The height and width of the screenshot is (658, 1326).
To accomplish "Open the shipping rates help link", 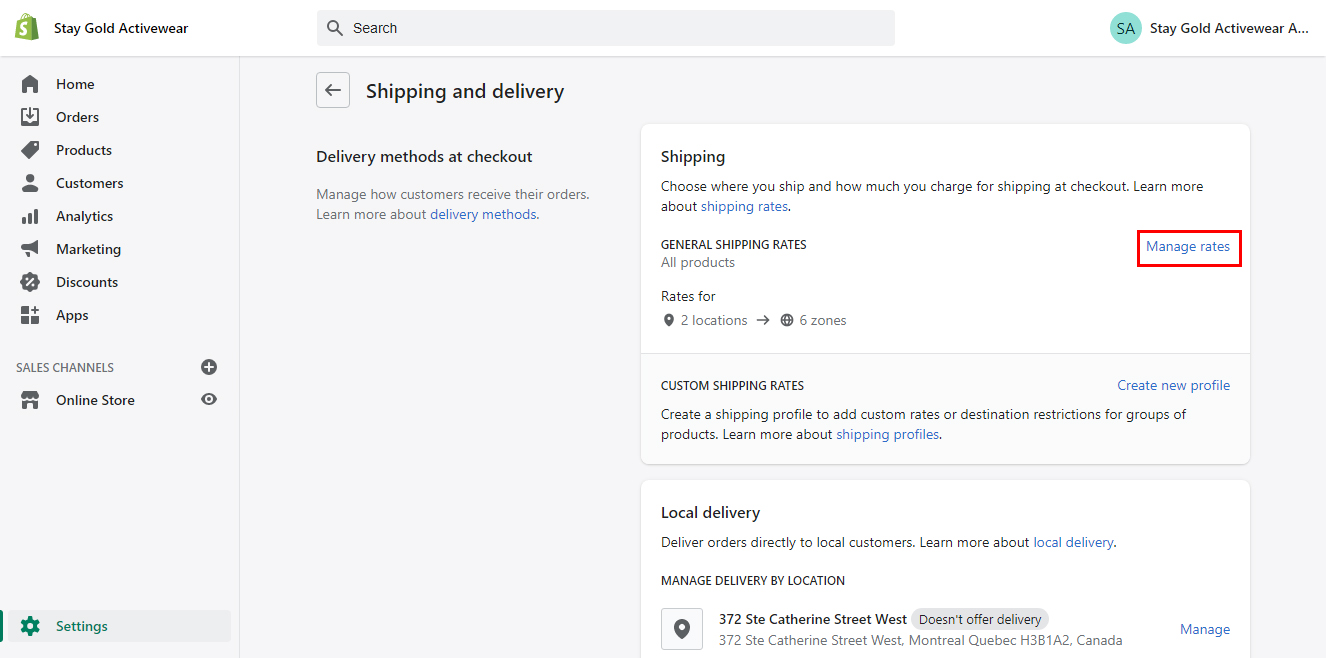I will tap(744, 206).
